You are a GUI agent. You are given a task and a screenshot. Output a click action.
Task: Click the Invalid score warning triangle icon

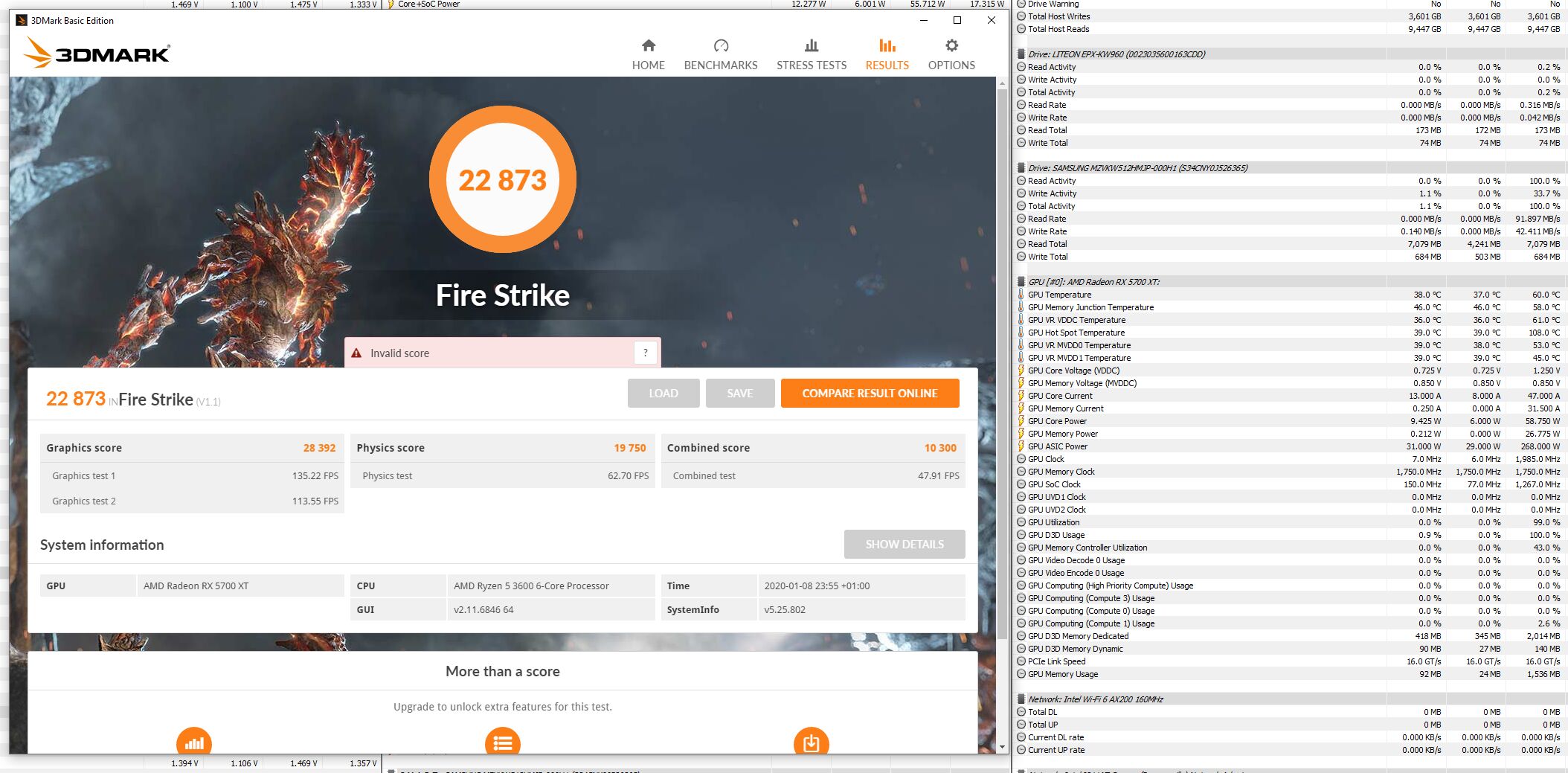(x=356, y=353)
